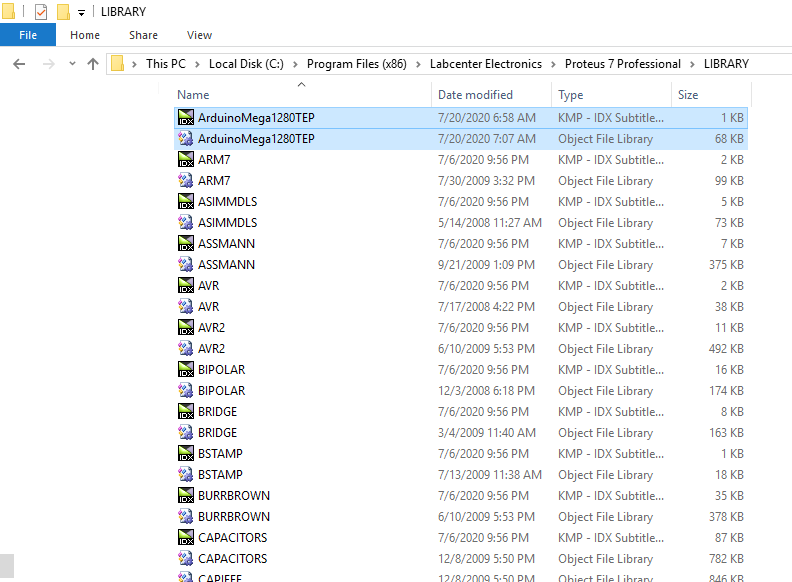Click the New Folder icon in title bar
The image size is (792, 582).
click(63, 12)
